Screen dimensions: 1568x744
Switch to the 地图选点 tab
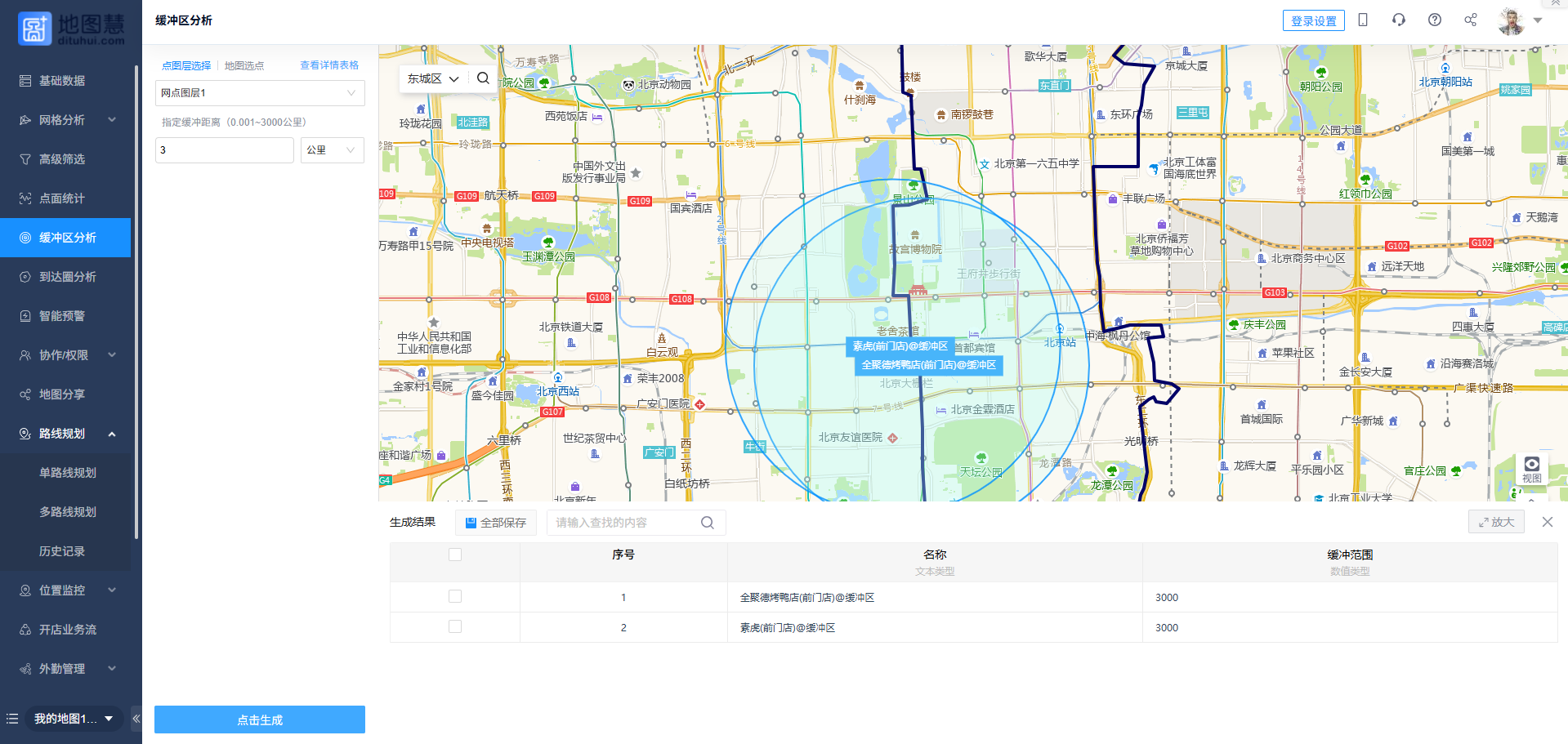point(244,65)
